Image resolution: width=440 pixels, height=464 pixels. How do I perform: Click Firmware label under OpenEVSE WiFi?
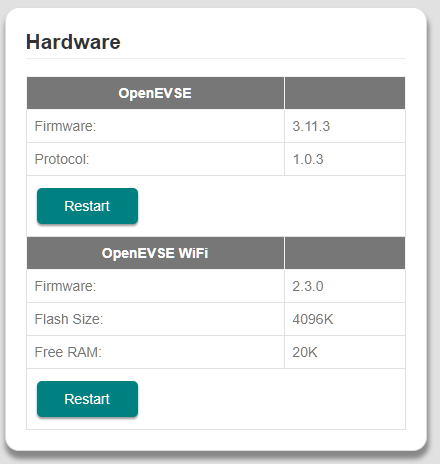coord(65,286)
